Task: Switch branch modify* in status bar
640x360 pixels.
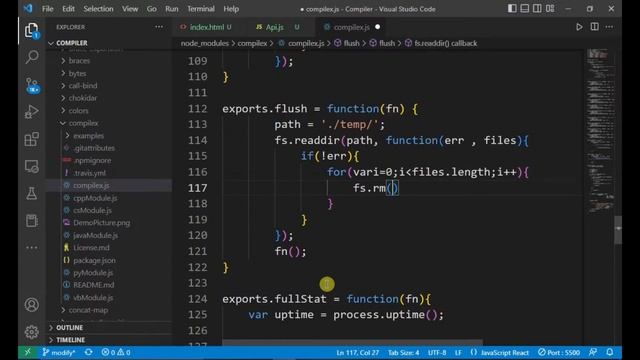Action: pyautogui.click(x=59, y=352)
